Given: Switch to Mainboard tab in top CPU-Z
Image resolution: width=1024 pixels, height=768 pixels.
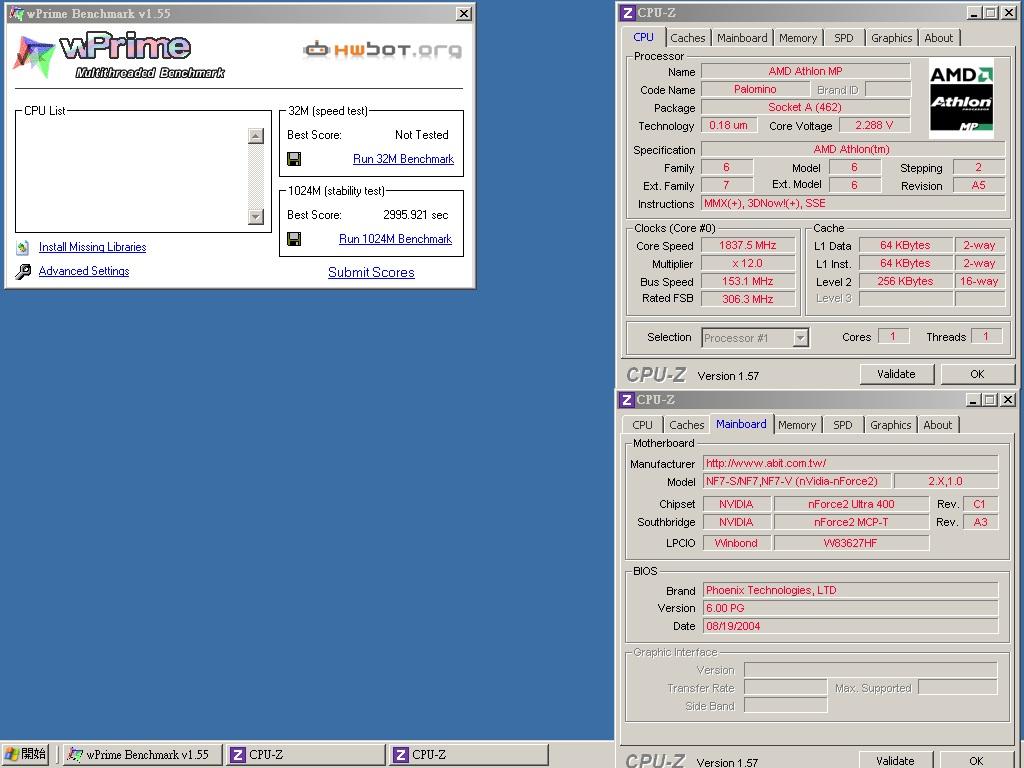Looking at the screenshot, I should click(x=742, y=38).
